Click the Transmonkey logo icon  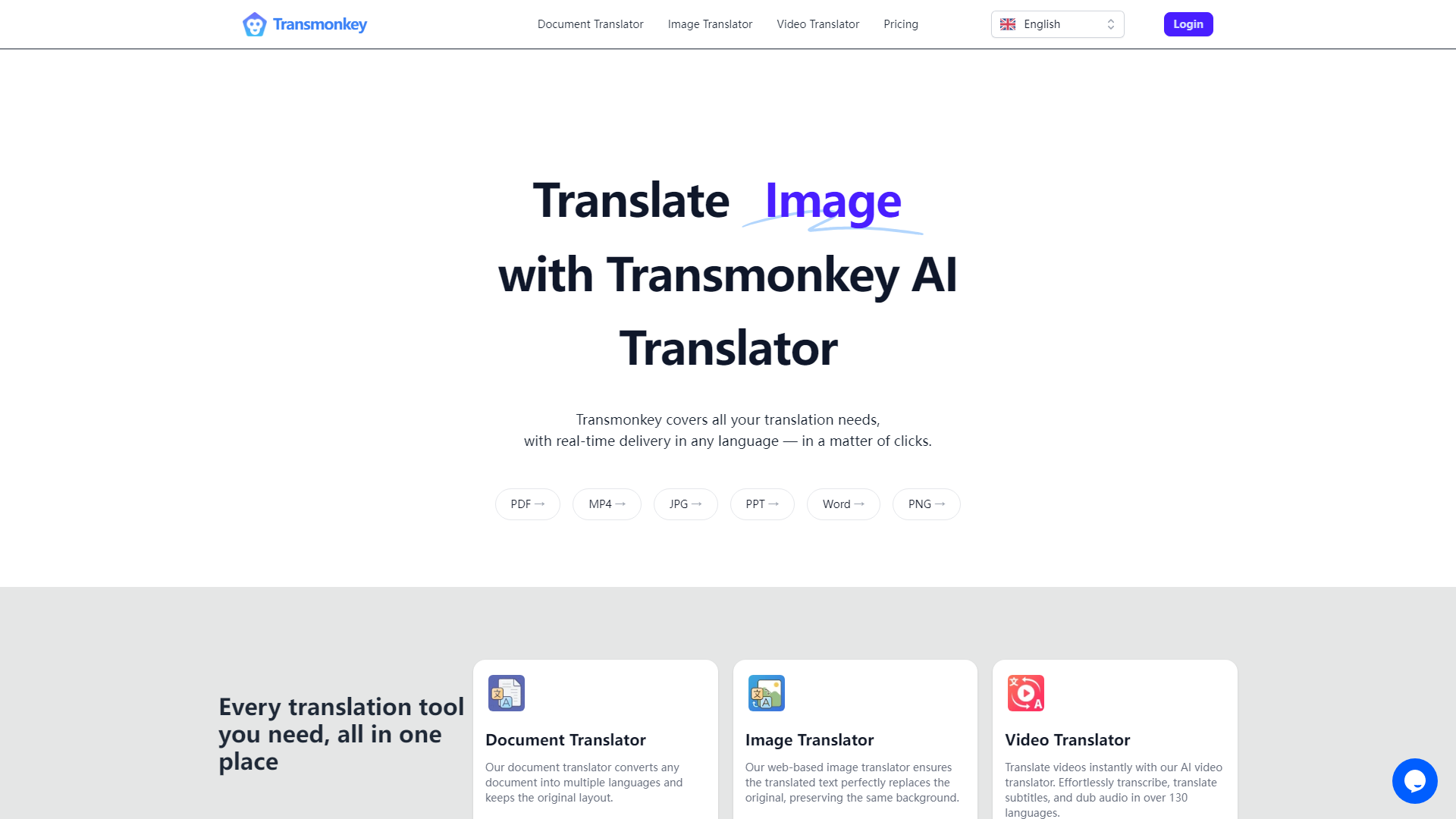(253, 24)
